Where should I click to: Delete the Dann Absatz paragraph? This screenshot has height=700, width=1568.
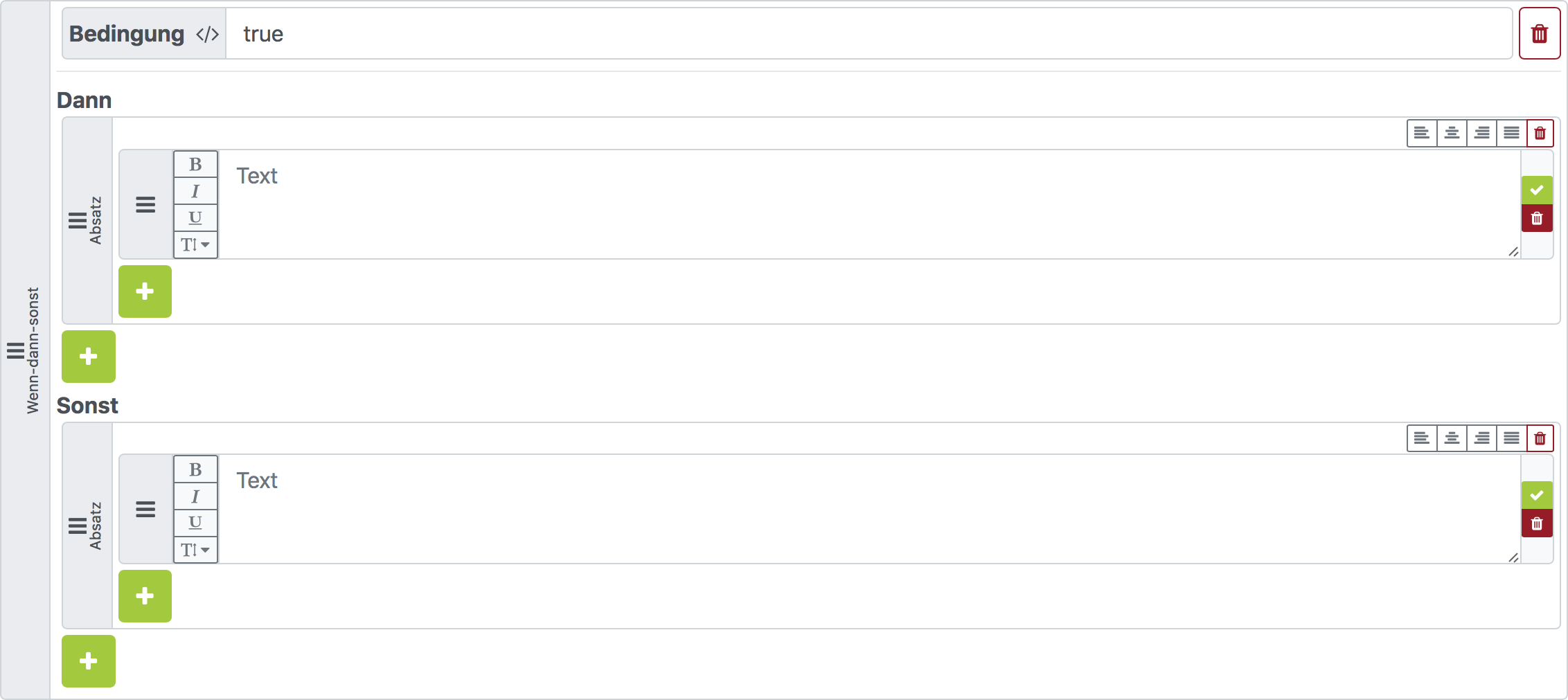pos(1540,133)
